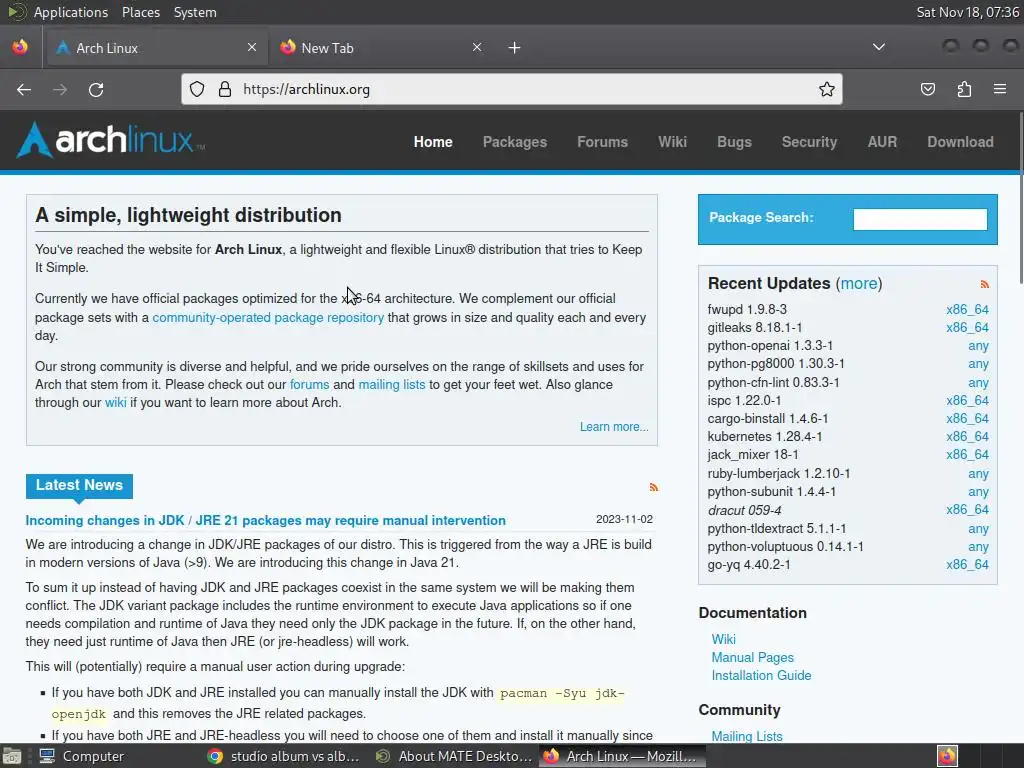1024x768 pixels.
Task: Open the Firefox hamburger menu
Action: (1000, 89)
